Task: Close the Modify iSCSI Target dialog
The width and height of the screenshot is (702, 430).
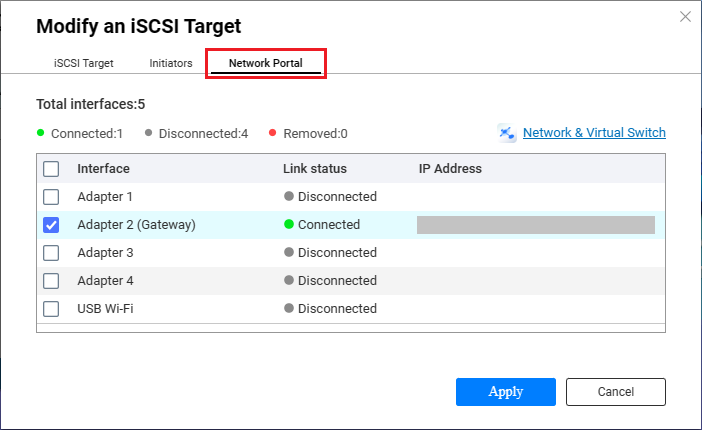Action: pos(685,17)
